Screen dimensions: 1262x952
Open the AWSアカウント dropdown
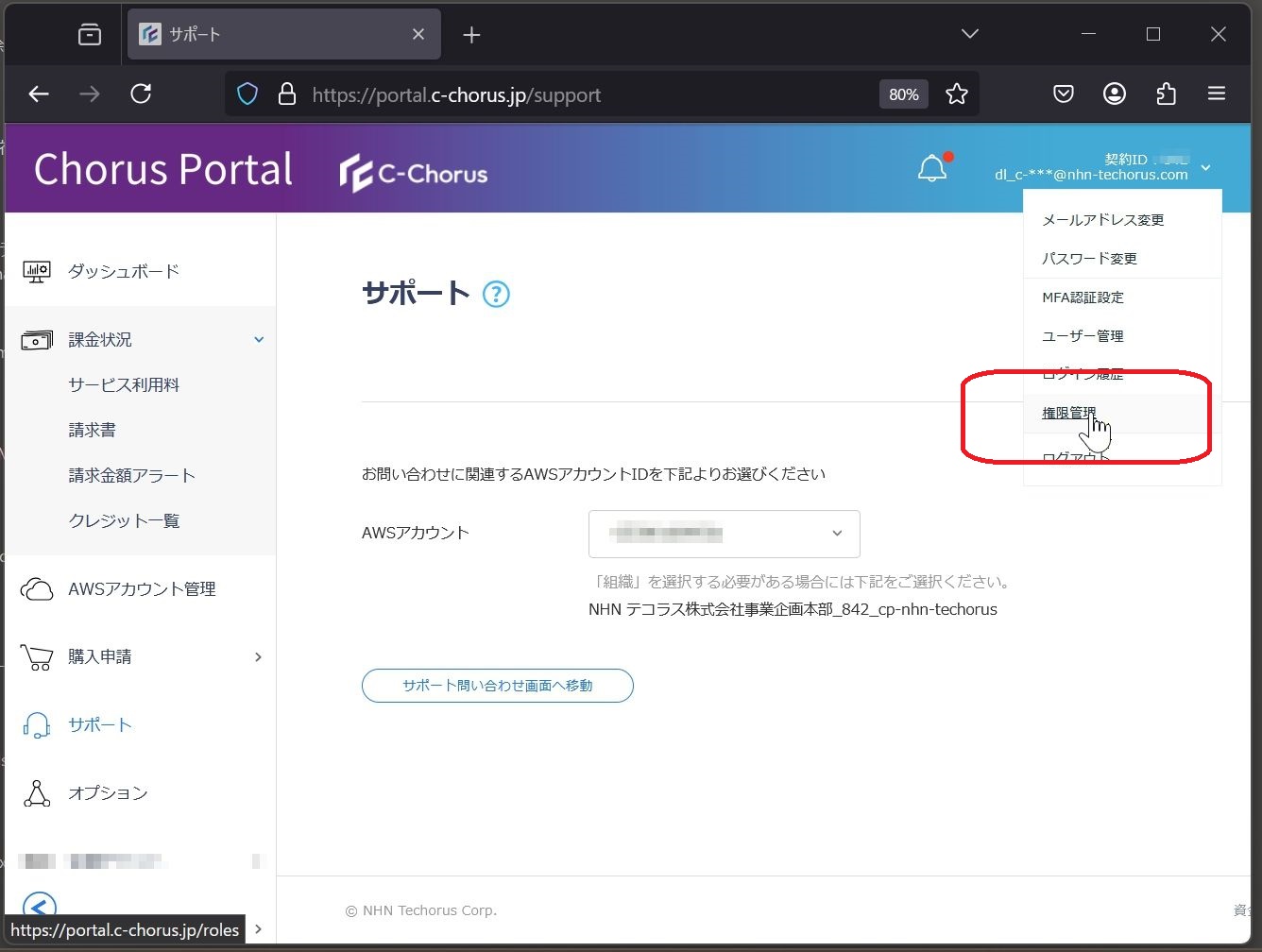pos(725,534)
